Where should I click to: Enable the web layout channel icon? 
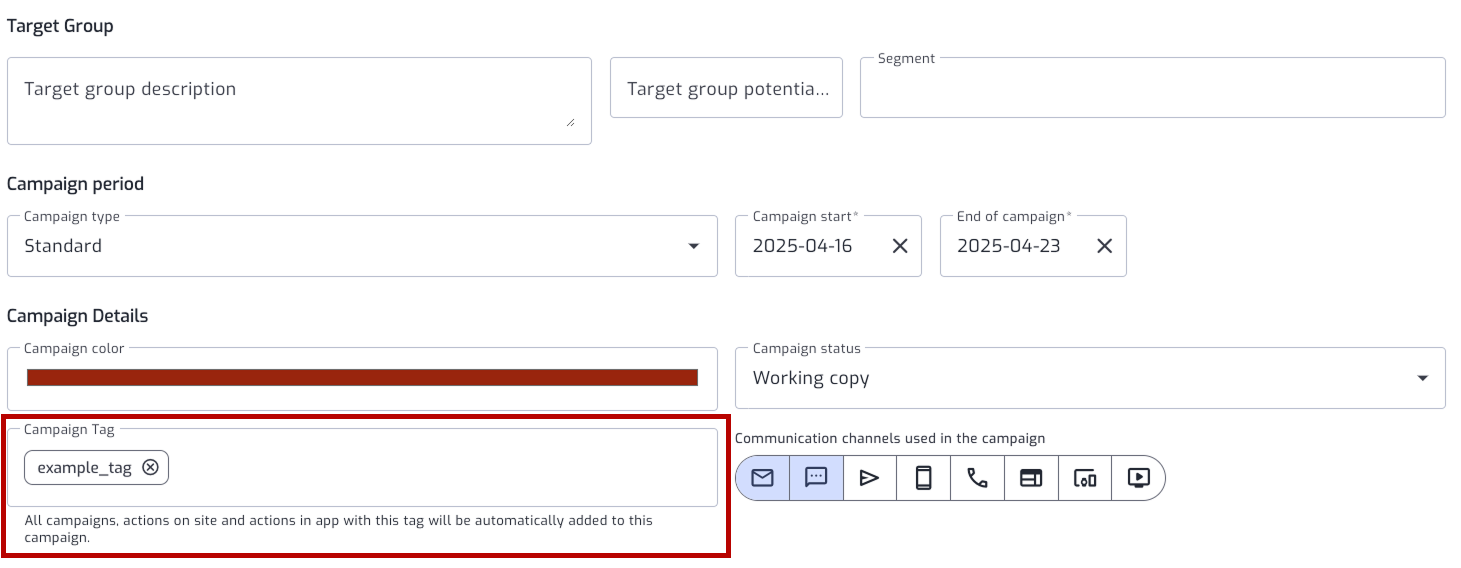click(1031, 478)
